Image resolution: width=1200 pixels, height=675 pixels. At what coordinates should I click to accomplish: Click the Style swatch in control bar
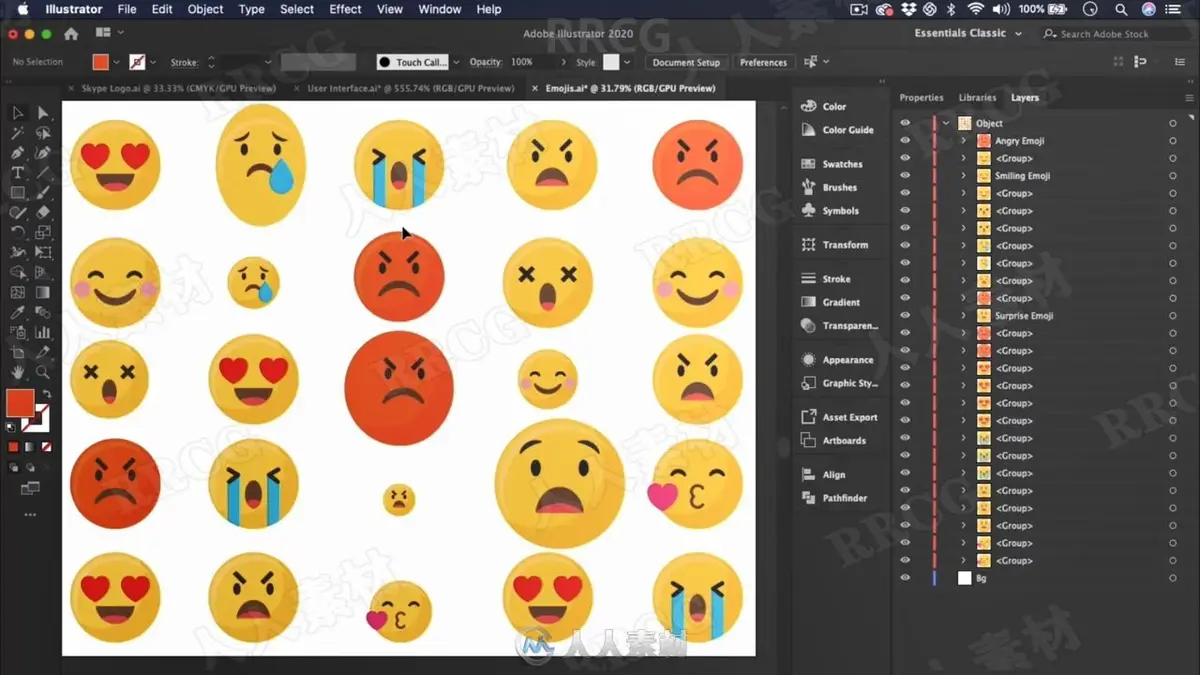tap(611, 62)
